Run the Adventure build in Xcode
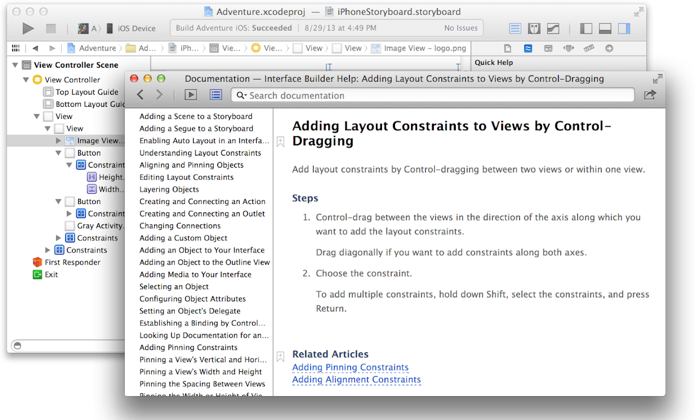This screenshot has height=420, width=695. pos(28,28)
